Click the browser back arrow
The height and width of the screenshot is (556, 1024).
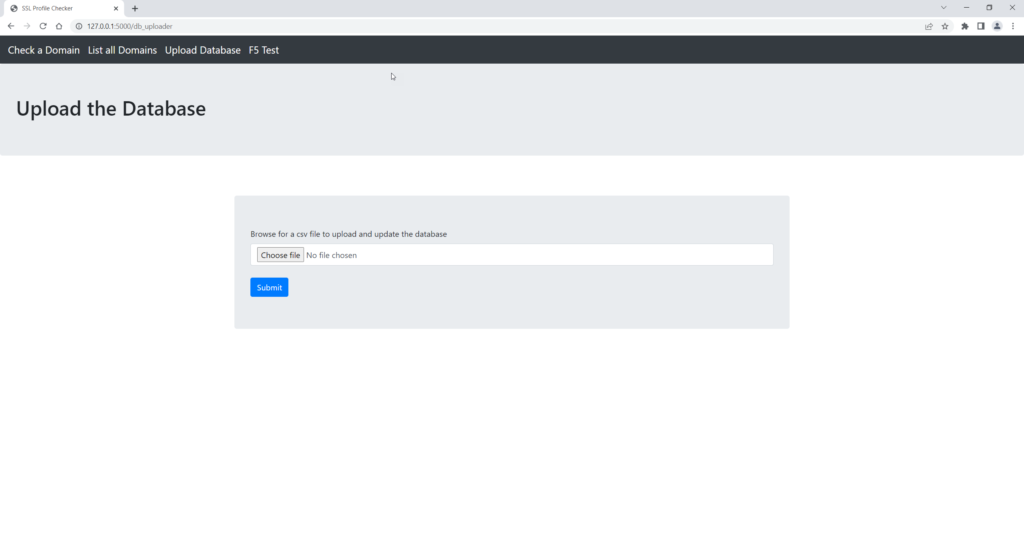tap(11, 26)
